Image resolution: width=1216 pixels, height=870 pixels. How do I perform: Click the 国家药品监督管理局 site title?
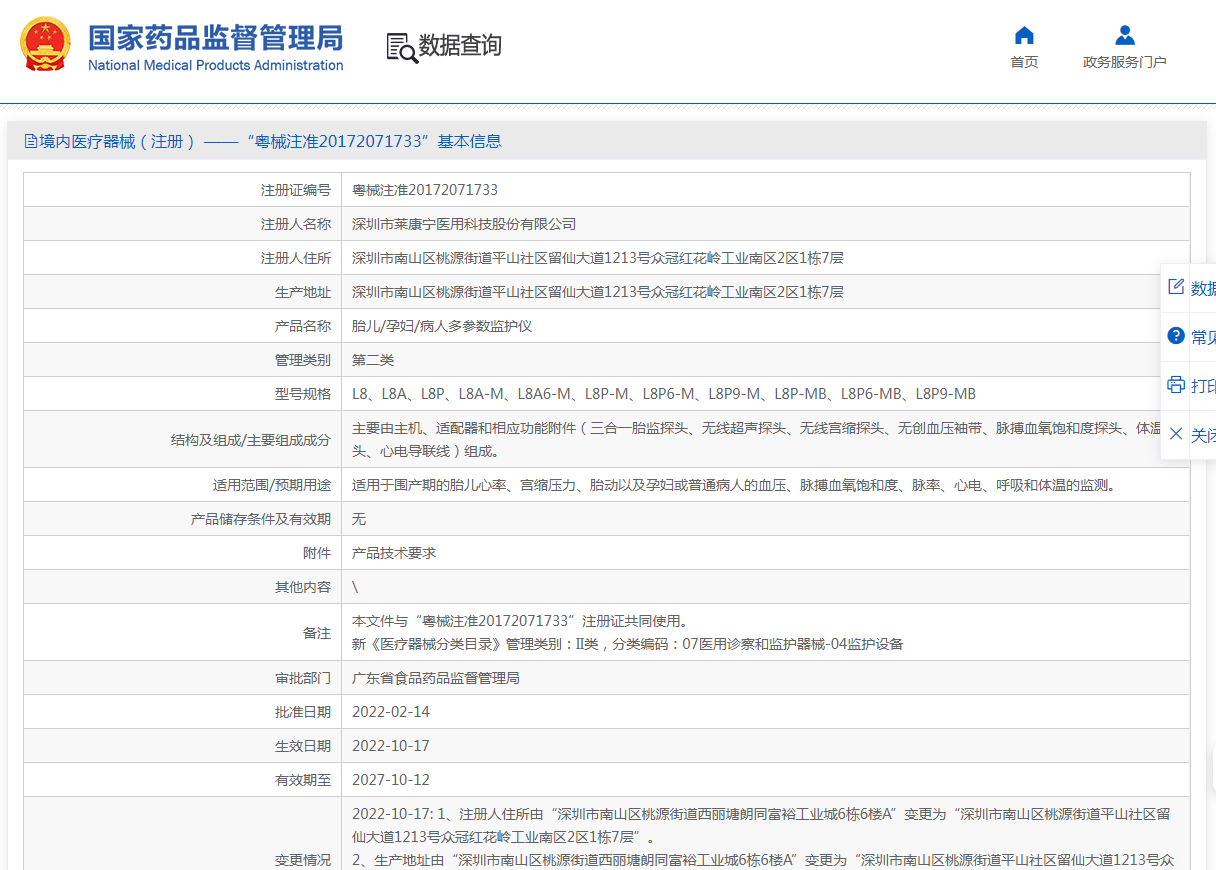(216, 38)
